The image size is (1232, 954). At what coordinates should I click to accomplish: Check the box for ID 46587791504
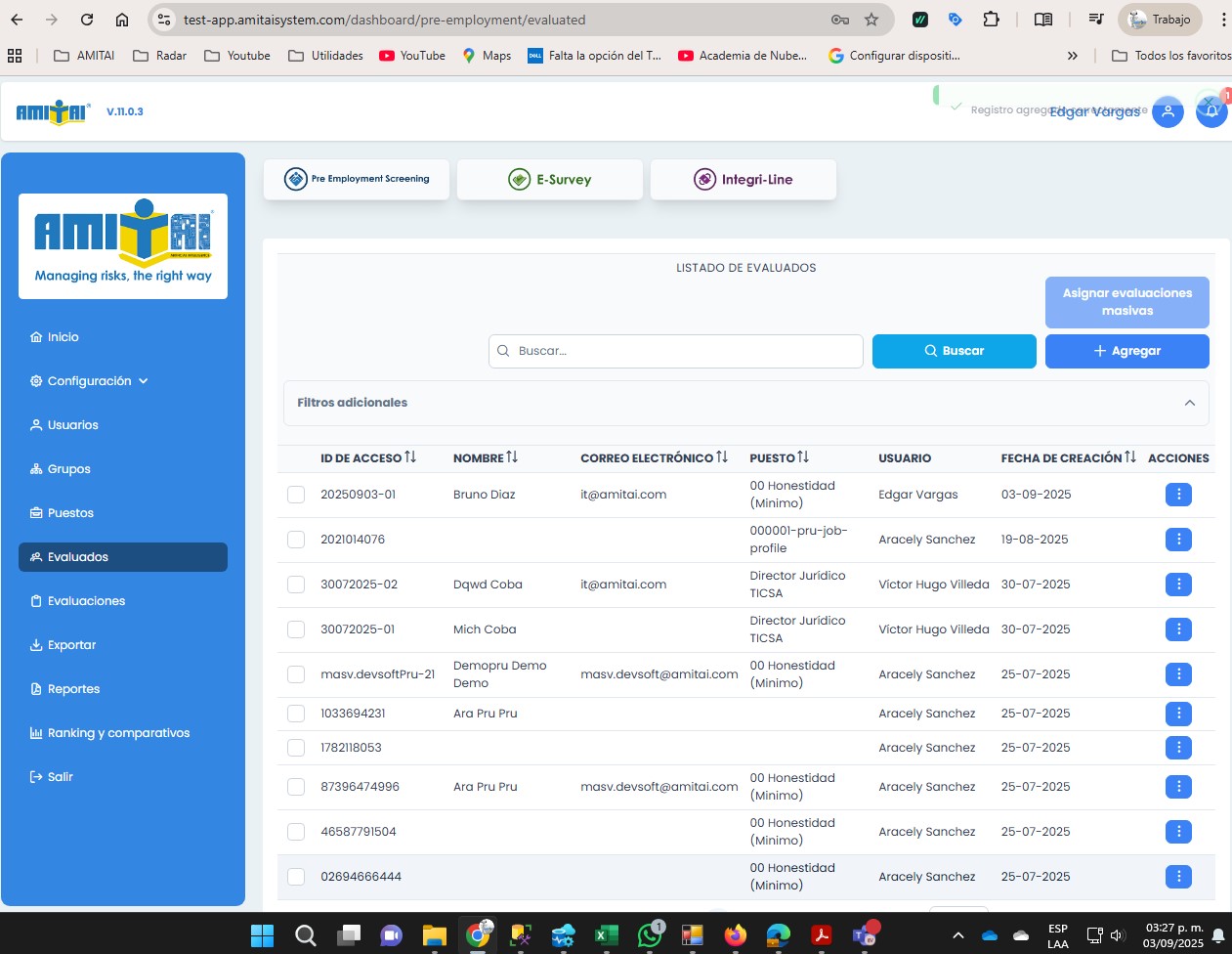(296, 832)
